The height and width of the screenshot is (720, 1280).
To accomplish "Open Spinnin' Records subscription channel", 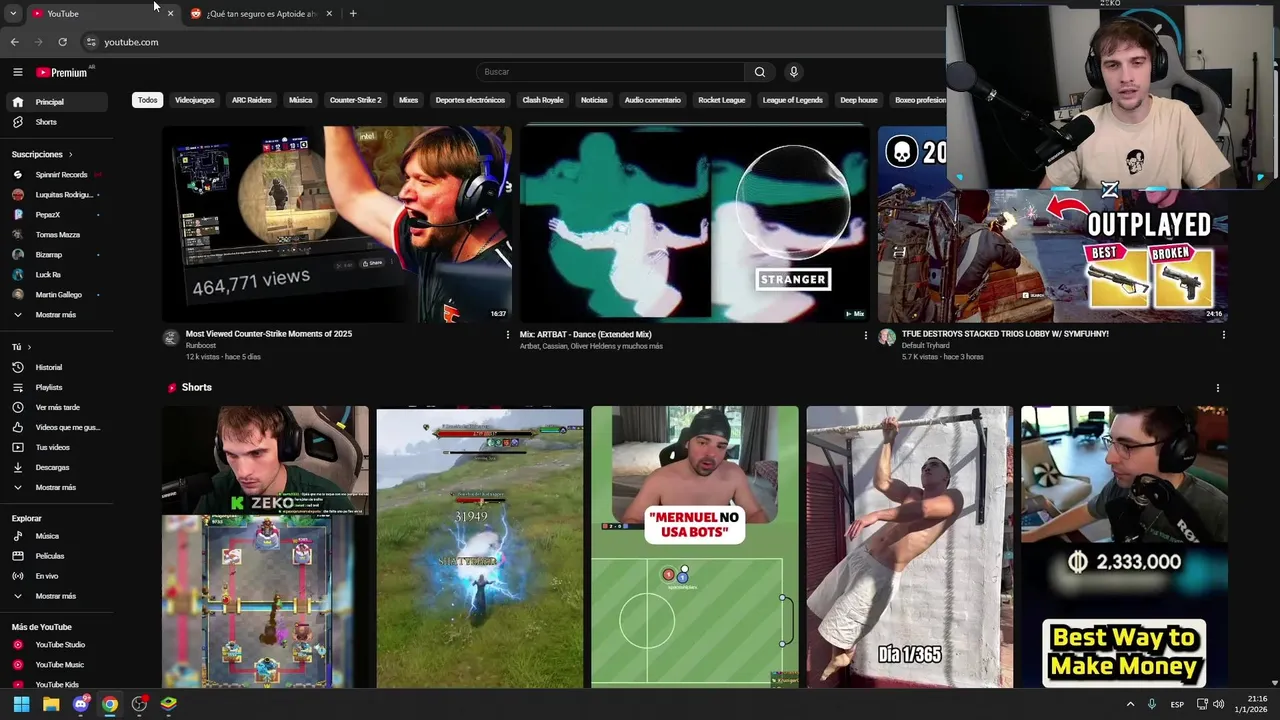I will click(61, 175).
